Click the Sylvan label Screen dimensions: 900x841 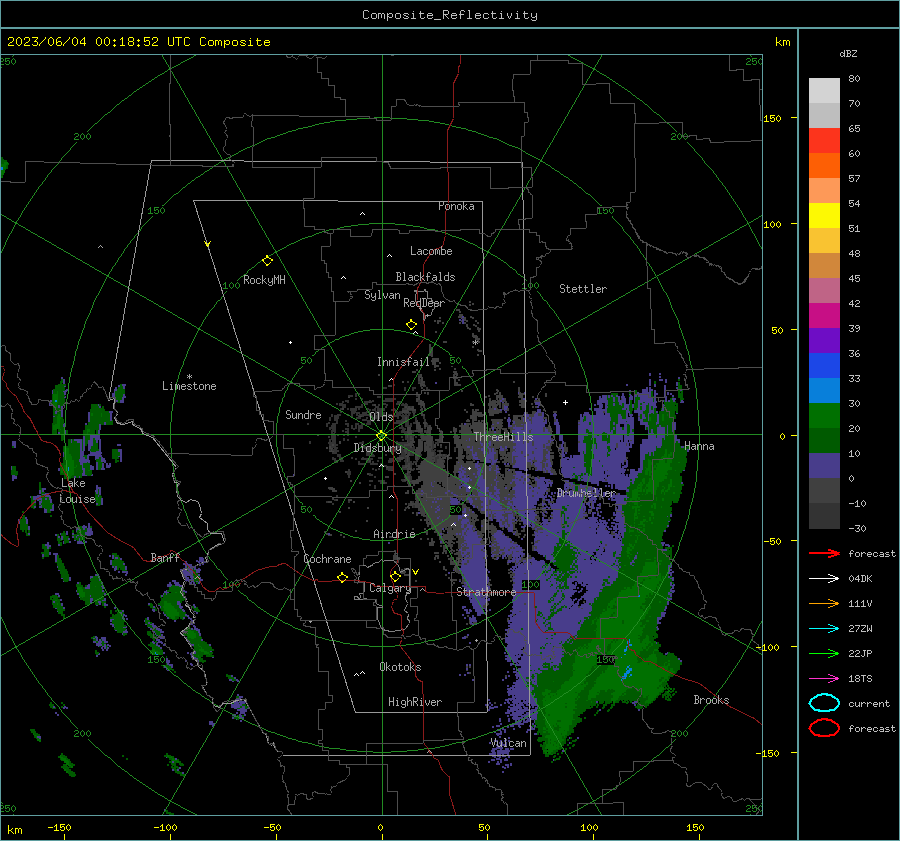pos(382,295)
